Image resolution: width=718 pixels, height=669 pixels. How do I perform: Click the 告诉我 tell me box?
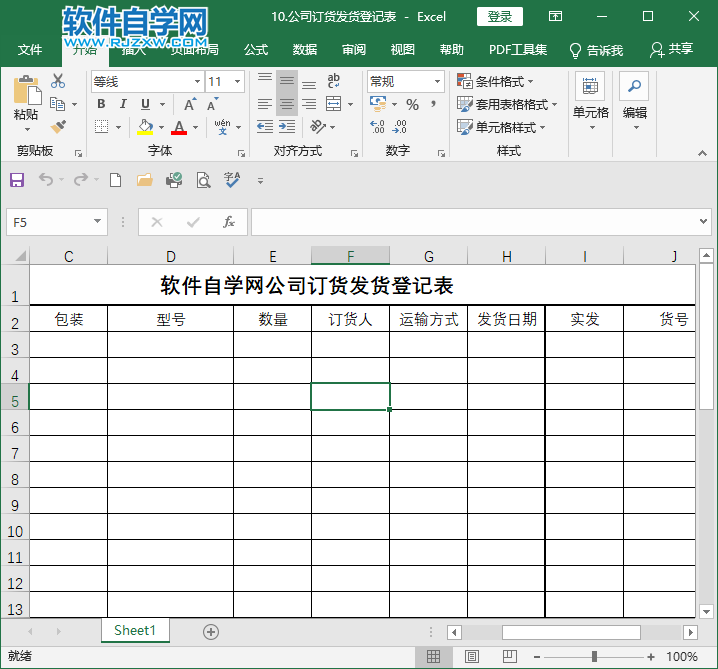coord(596,50)
